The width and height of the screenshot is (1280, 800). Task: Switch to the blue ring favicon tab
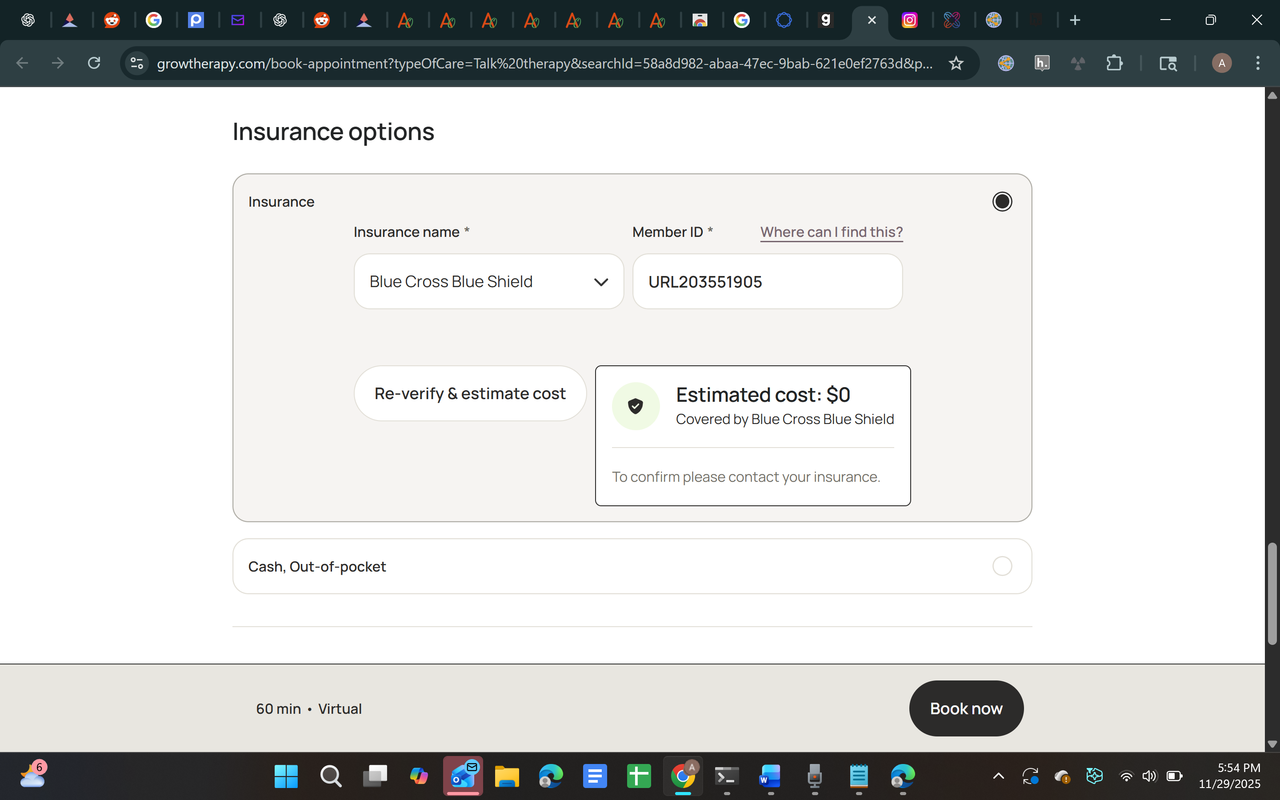pyautogui.click(x=784, y=20)
